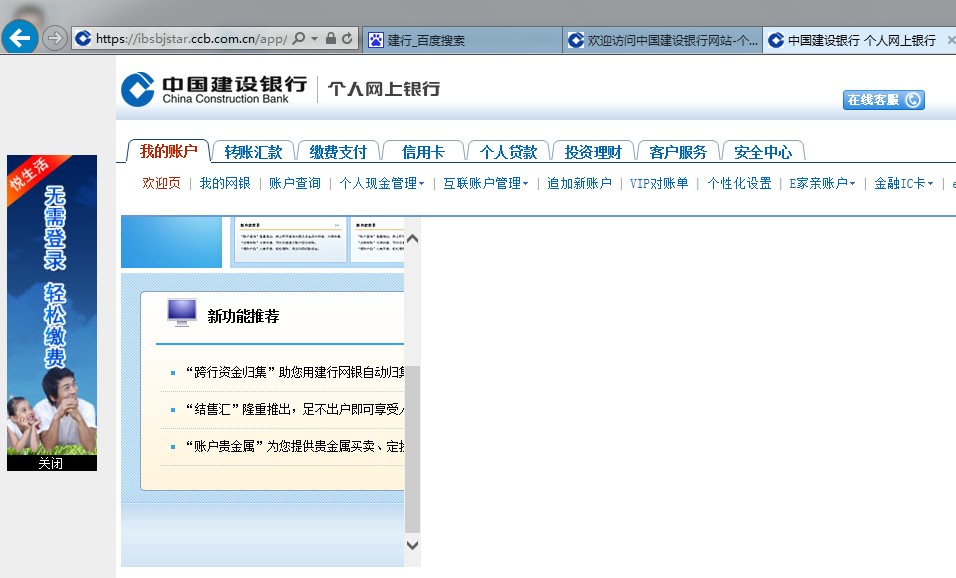Click the inner panel vertical scrollbar thumb

click(x=412, y=449)
